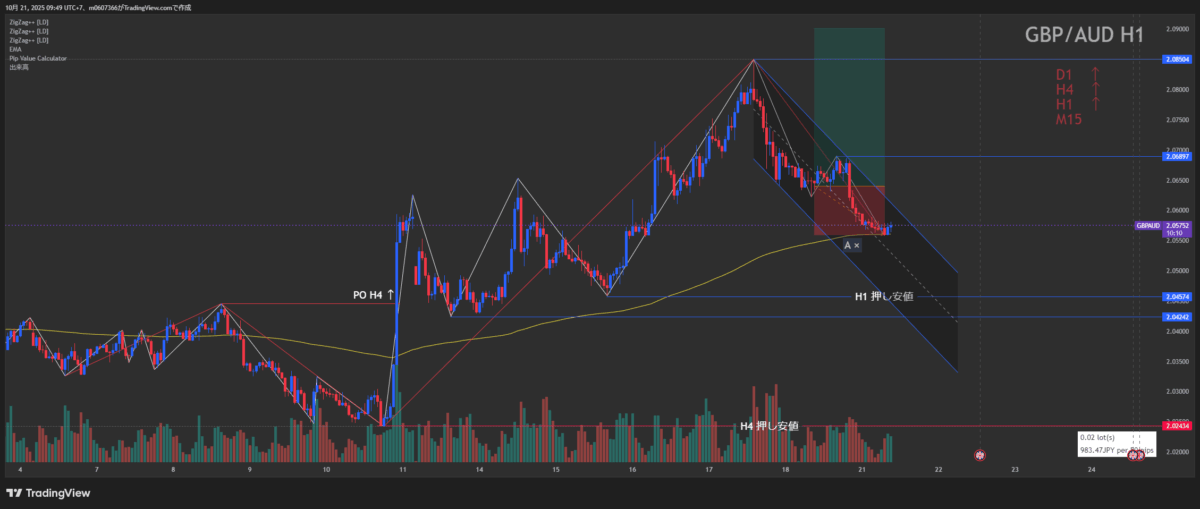Click the economic event marker near date 22
1200x509 pixels.
pyautogui.click(x=980, y=455)
